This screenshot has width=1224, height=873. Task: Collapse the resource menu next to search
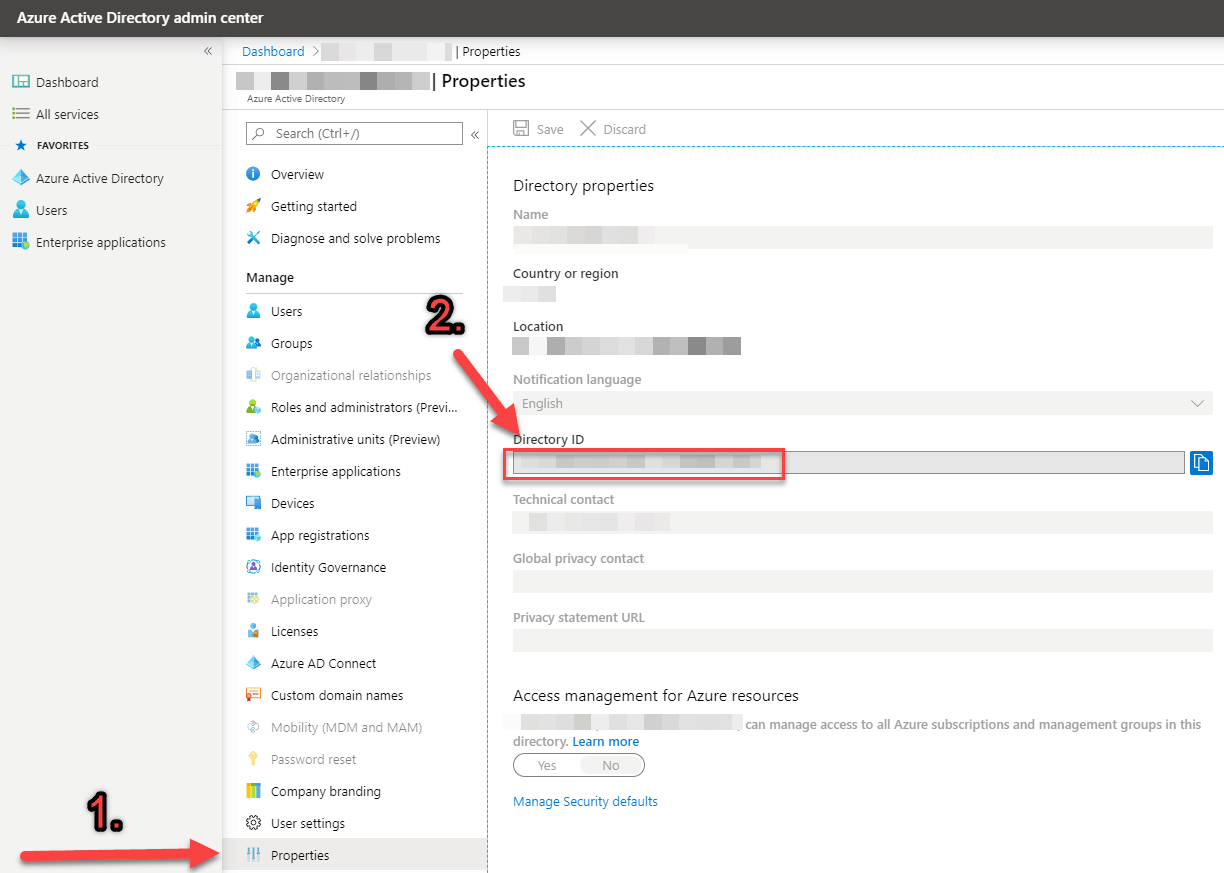coord(475,134)
